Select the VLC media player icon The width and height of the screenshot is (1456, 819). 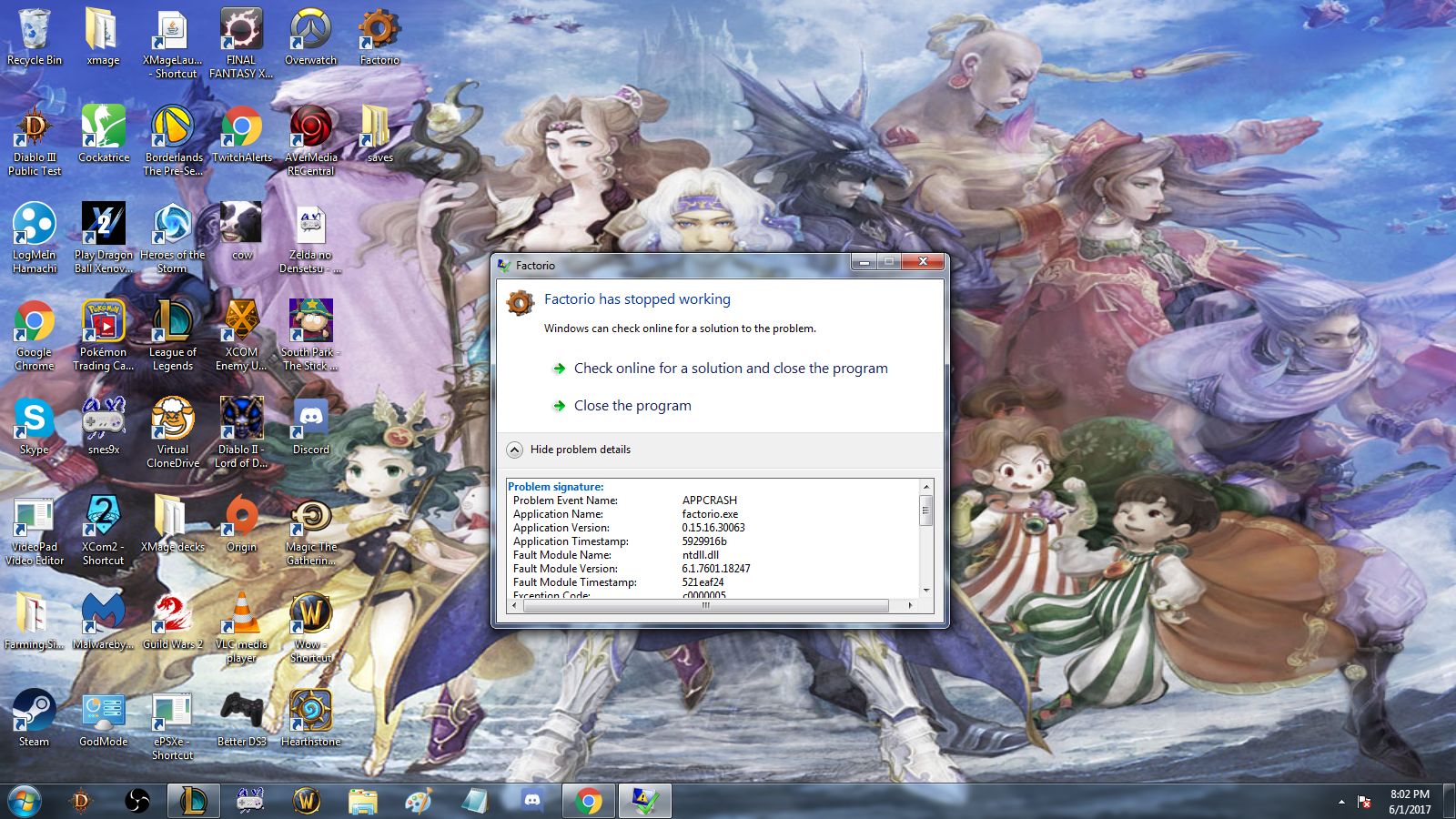[x=242, y=627]
